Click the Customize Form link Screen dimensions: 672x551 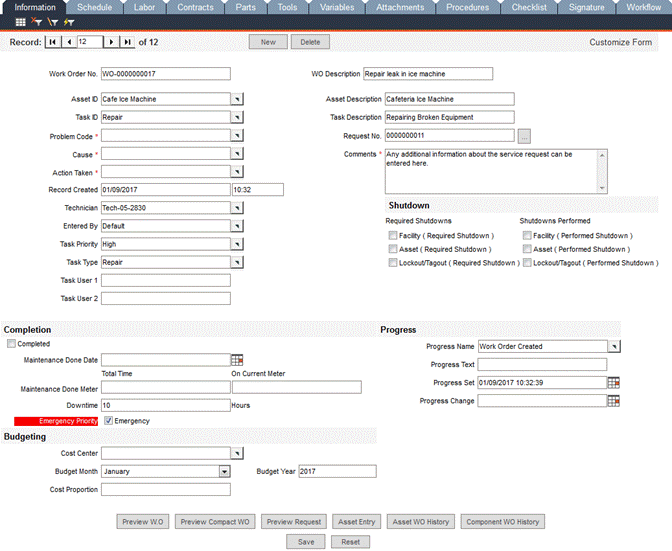pyautogui.click(x=620, y=43)
